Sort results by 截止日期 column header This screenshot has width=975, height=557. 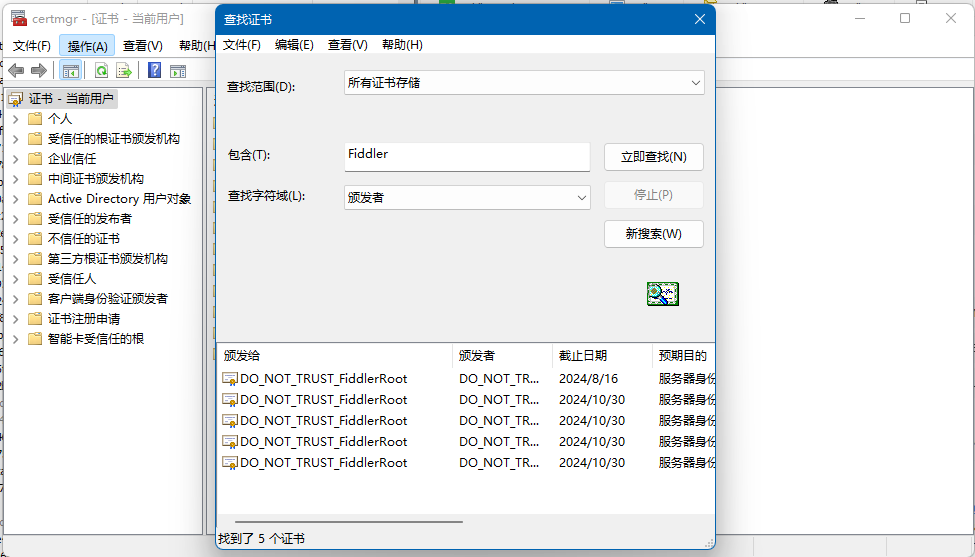[602, 356]
